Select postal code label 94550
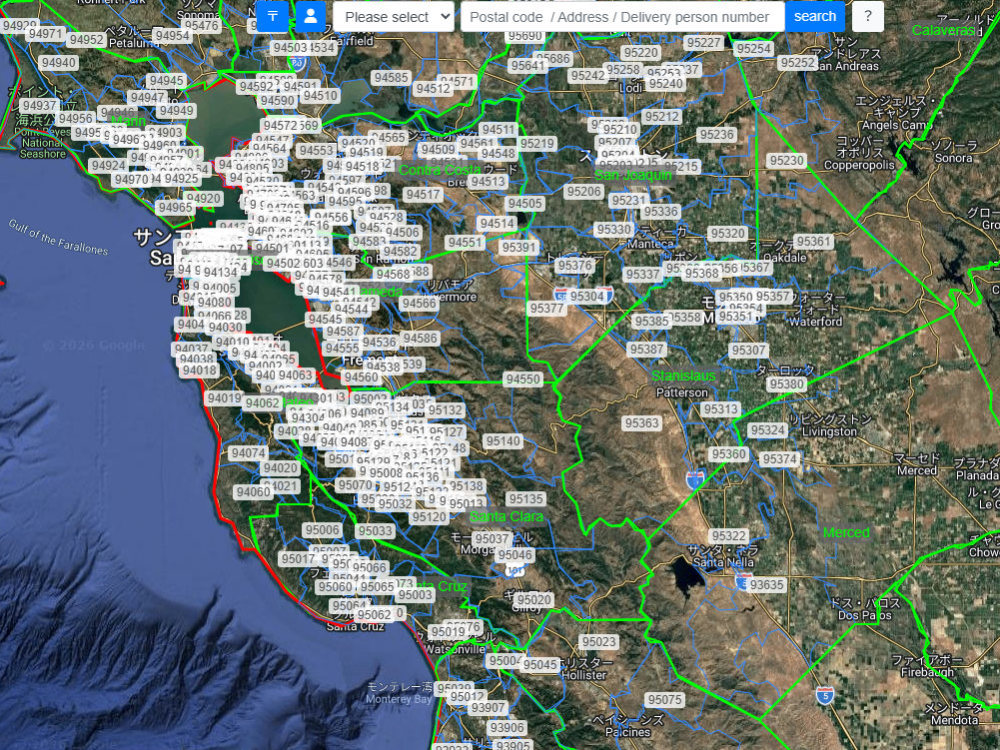The width and height of the screenshot is (1000, 750). tap(523, 379)
